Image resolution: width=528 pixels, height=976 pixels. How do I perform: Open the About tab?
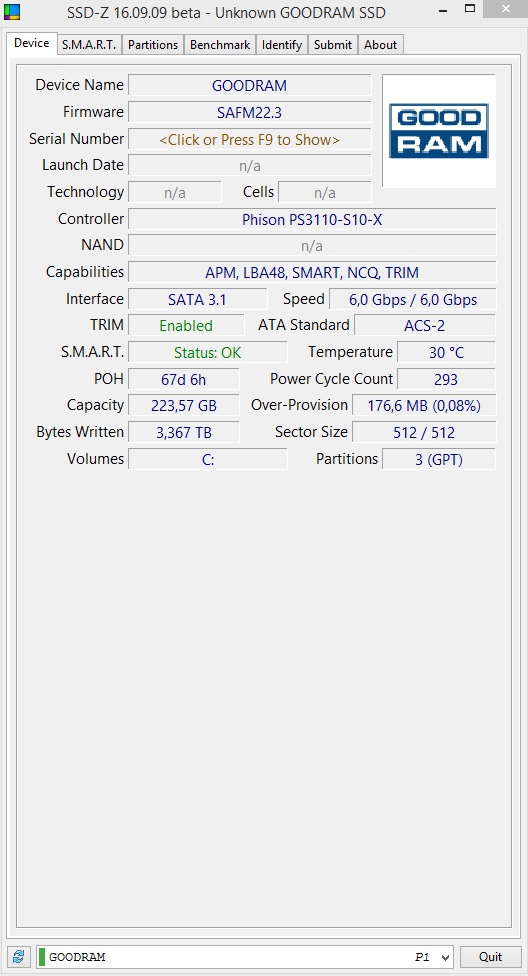point(380,45)
